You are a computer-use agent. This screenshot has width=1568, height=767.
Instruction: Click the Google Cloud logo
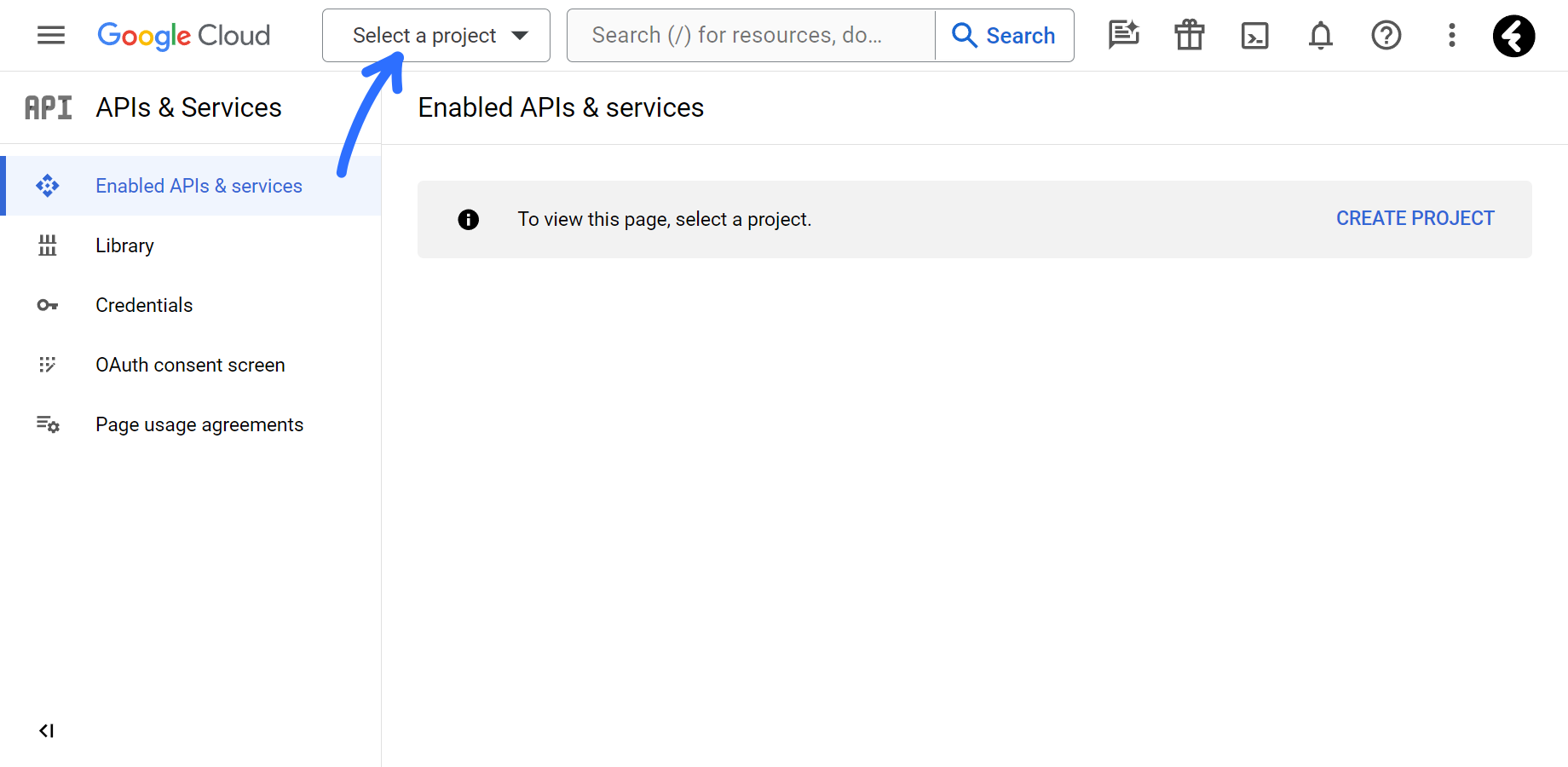pyautogui.click(x=183, y=36)
